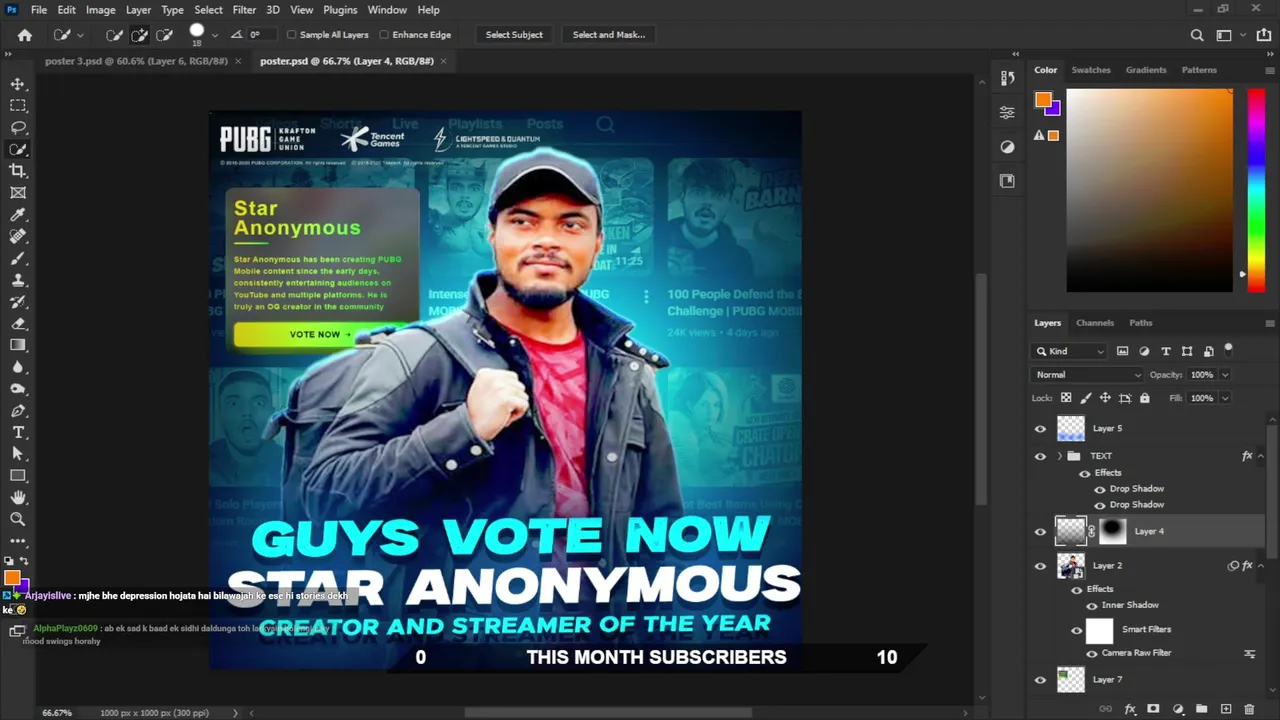The image size is (1280, 720).
Task: Expand the TEXT group chevron
Action: pos(1059,456)
